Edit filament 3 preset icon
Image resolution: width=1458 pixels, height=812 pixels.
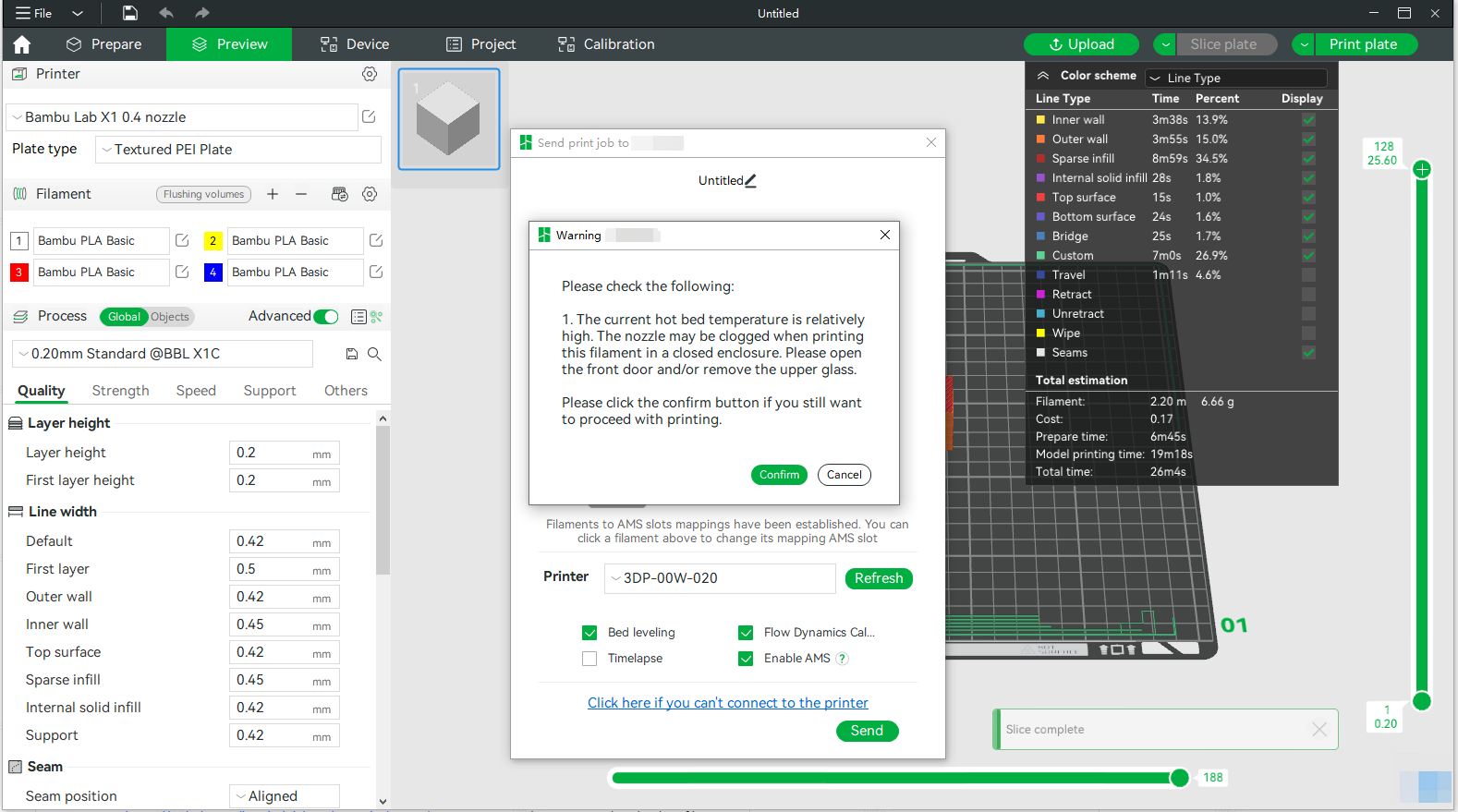182,272
